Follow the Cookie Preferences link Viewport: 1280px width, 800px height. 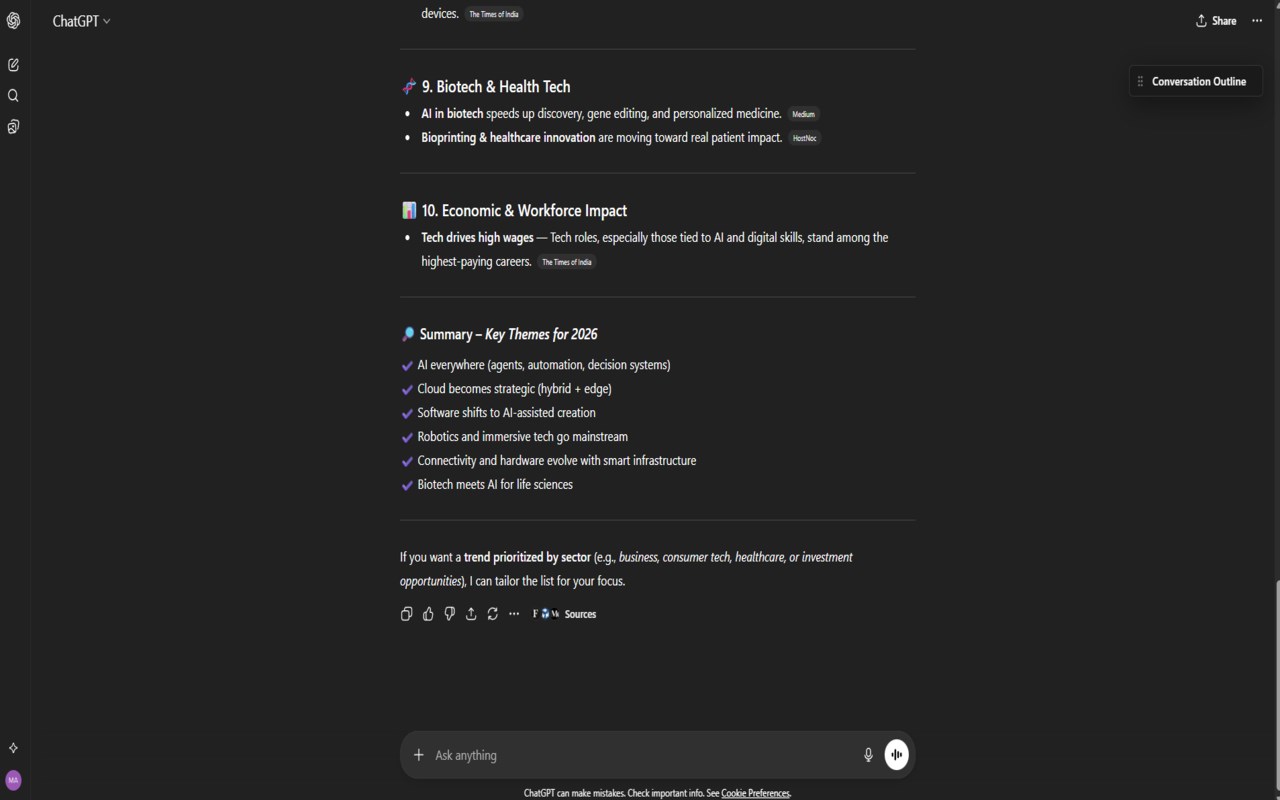755,793
